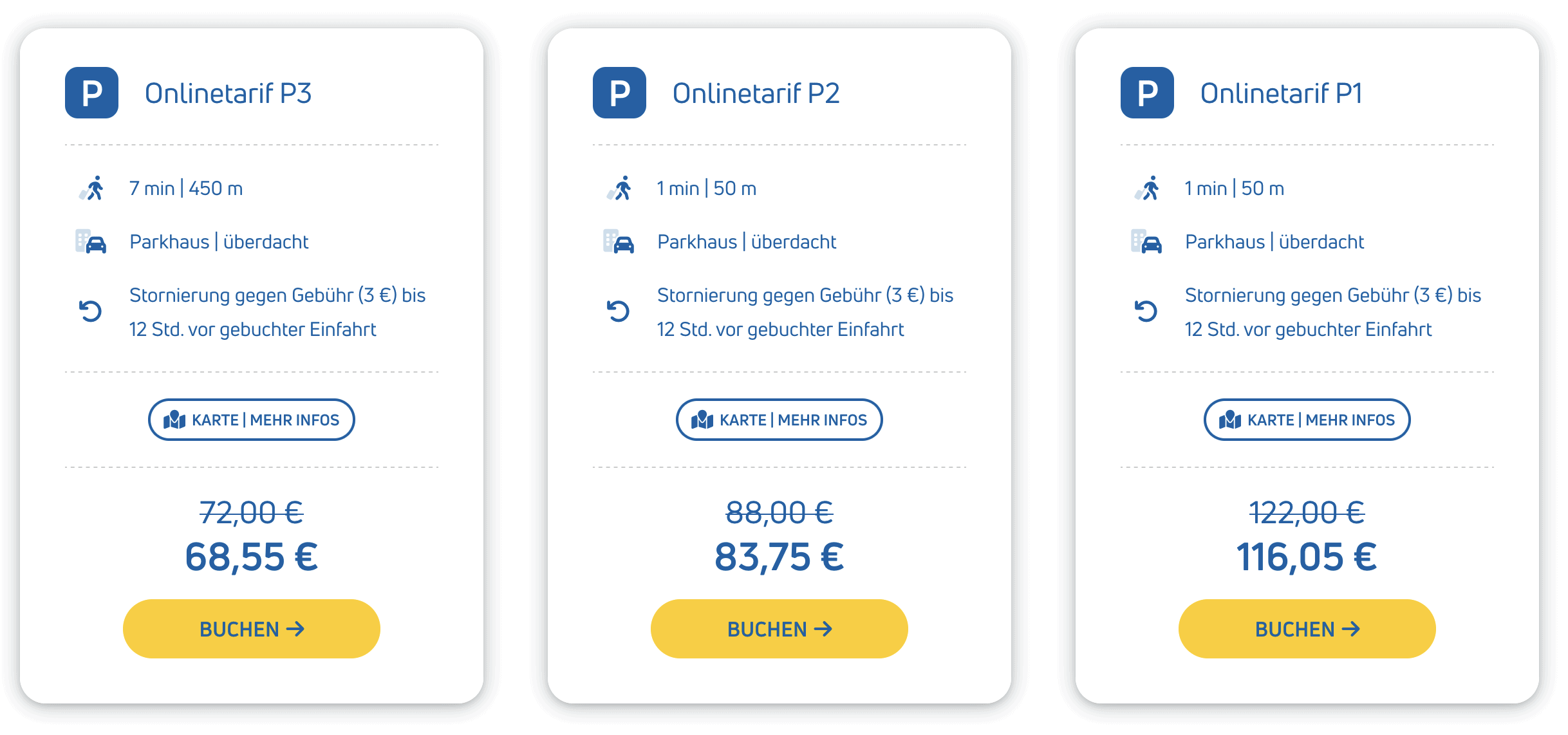The height and width of the screenshot is (735, 1568).
Task: Click the blue parking P icon for P1
Action: 1147,93
